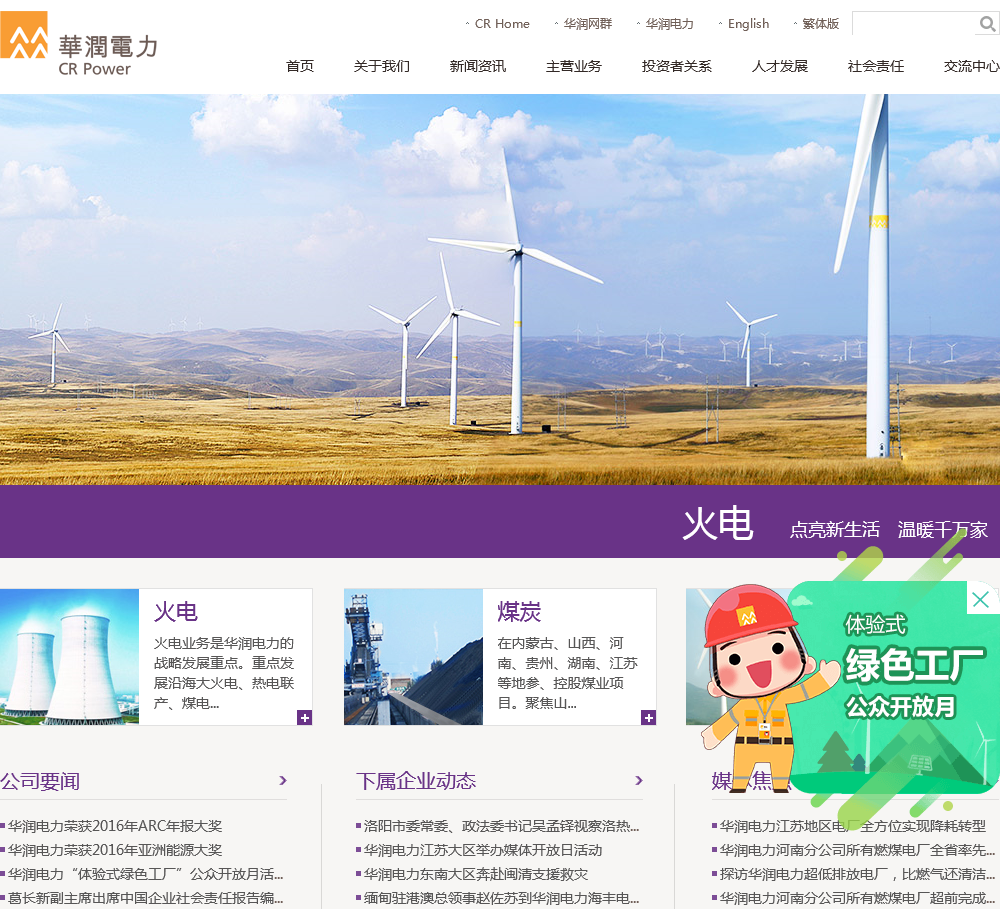Open 江苏地区电厂全方位实现降耗转型 news
This screenshot has height=909, width=1000.
coord(853,826)
